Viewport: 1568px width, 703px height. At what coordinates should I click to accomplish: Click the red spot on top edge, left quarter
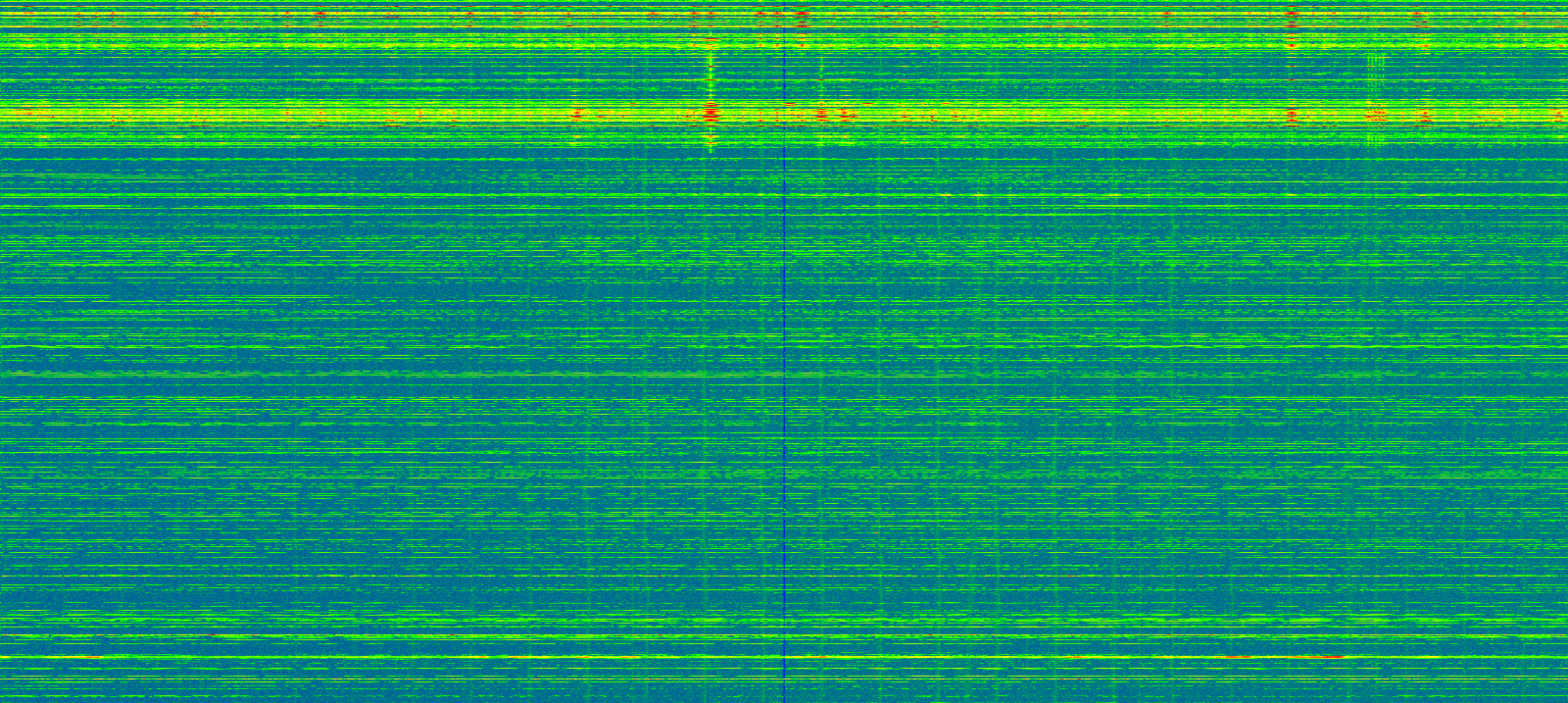click(x=320, y=15)
